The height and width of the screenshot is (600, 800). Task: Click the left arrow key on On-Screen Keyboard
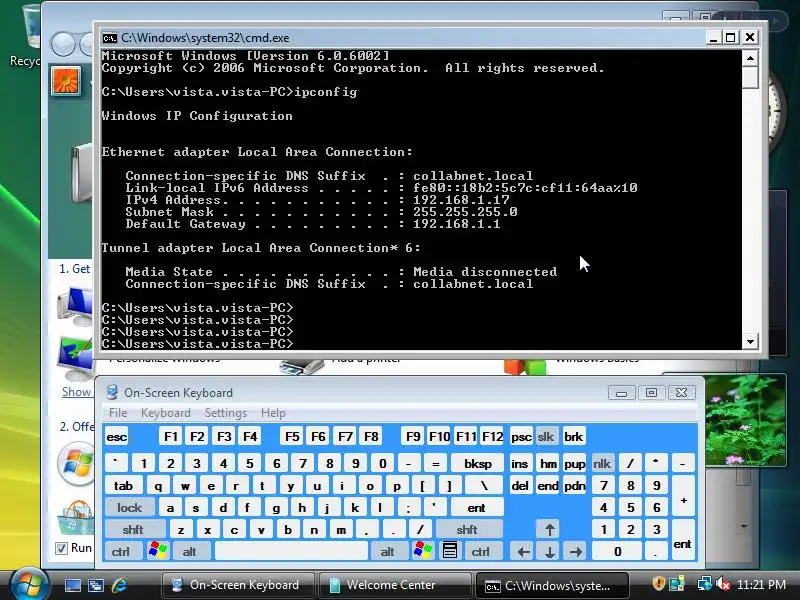[522, 552]
